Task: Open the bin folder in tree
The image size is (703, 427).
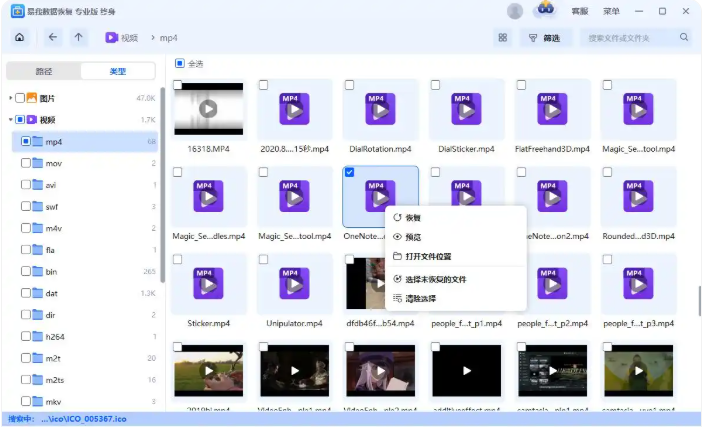Action: [x=85, y=271]
